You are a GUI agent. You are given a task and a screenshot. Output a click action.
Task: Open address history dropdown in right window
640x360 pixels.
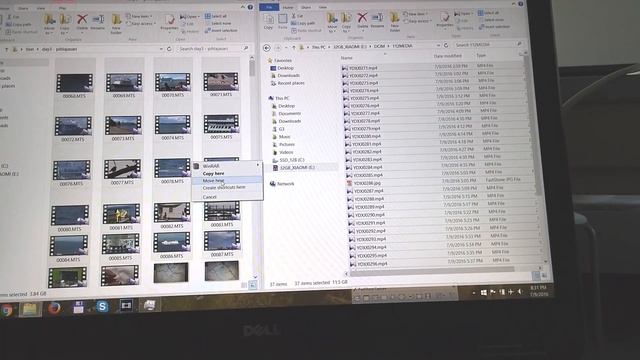point(438,46)
